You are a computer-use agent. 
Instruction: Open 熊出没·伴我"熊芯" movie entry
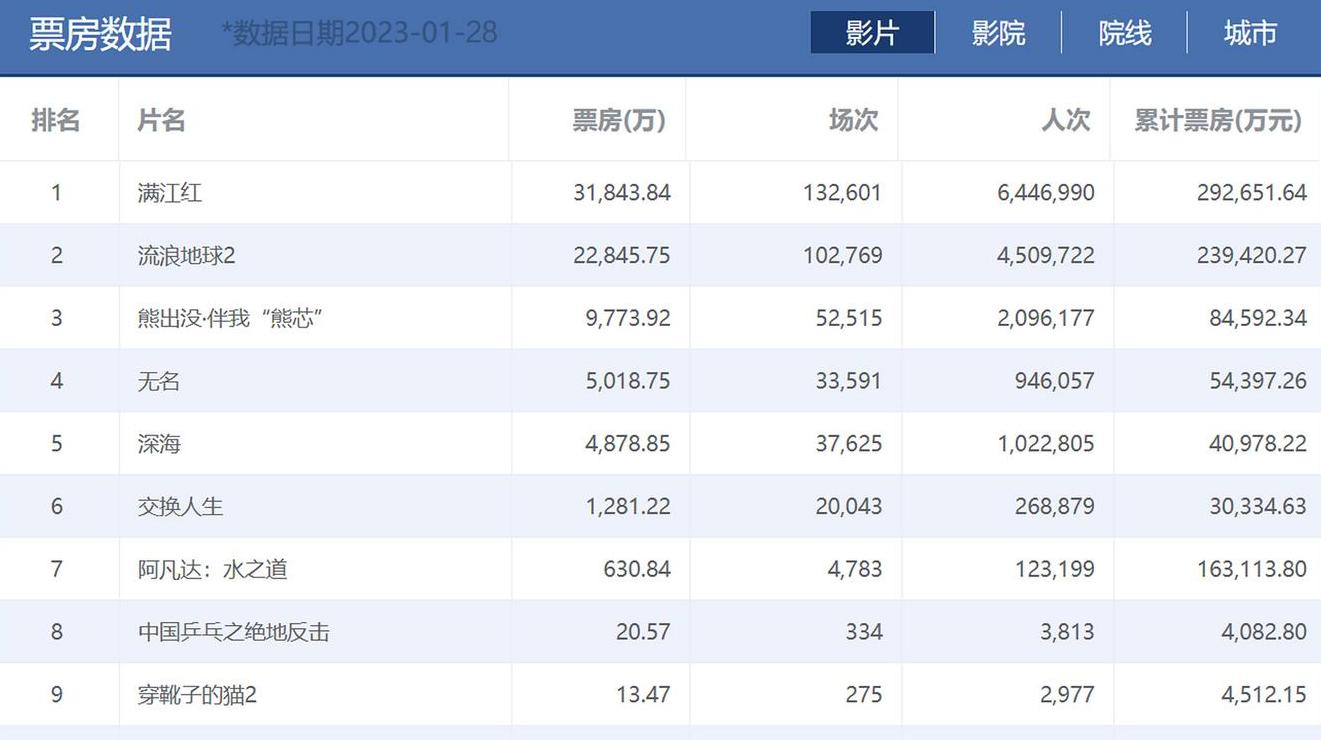click(x=229, y=319)
